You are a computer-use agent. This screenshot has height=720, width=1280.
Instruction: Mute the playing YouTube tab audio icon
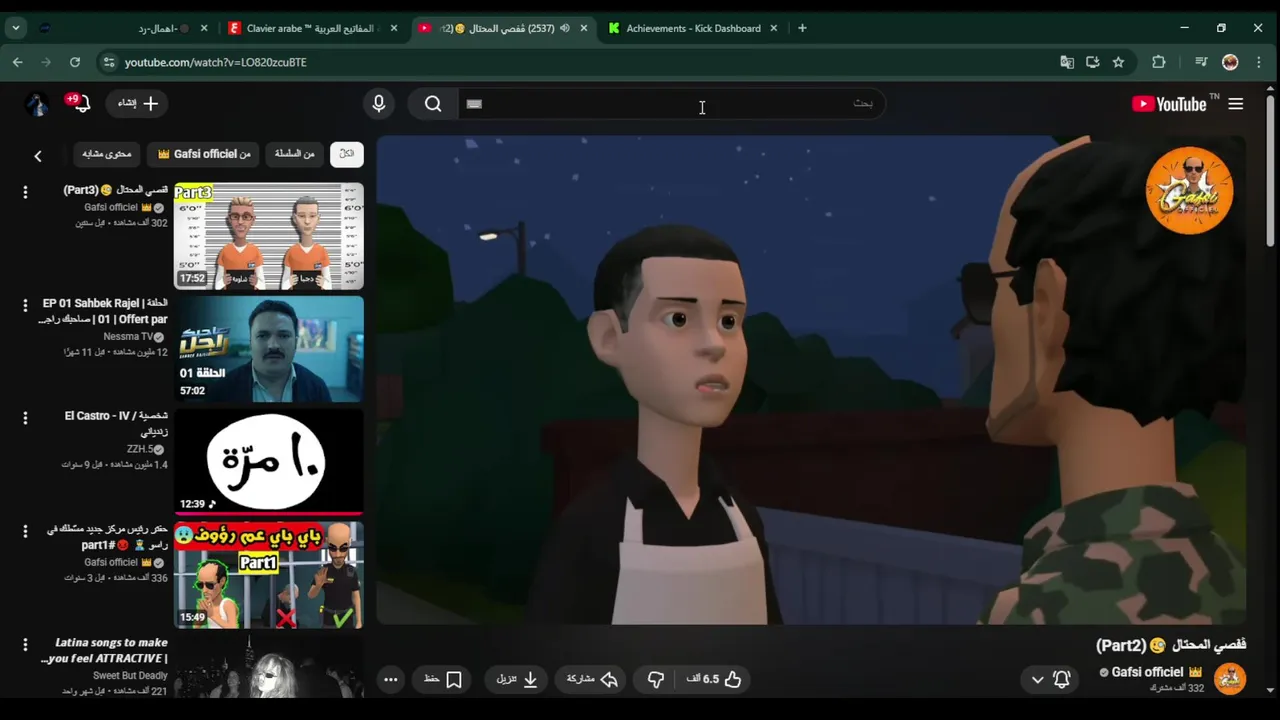565,28
